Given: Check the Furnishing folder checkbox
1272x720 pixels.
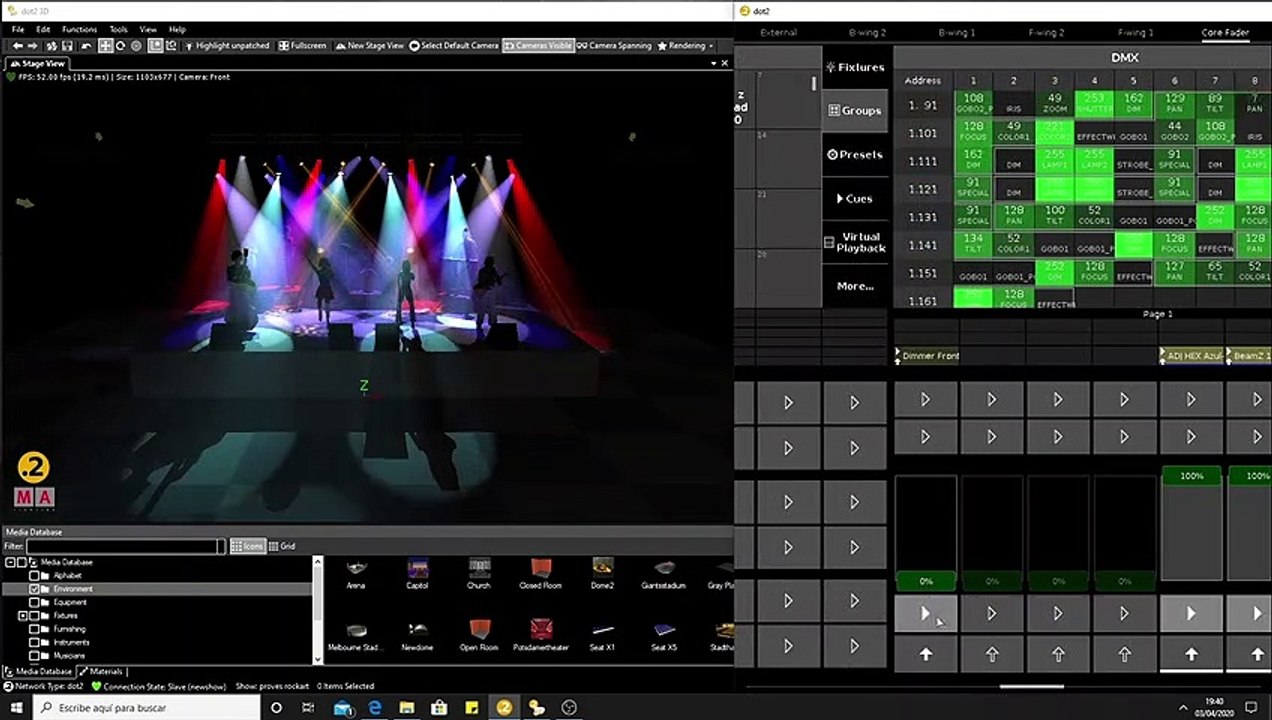Looking at the screenshot, I should point(35,629).
